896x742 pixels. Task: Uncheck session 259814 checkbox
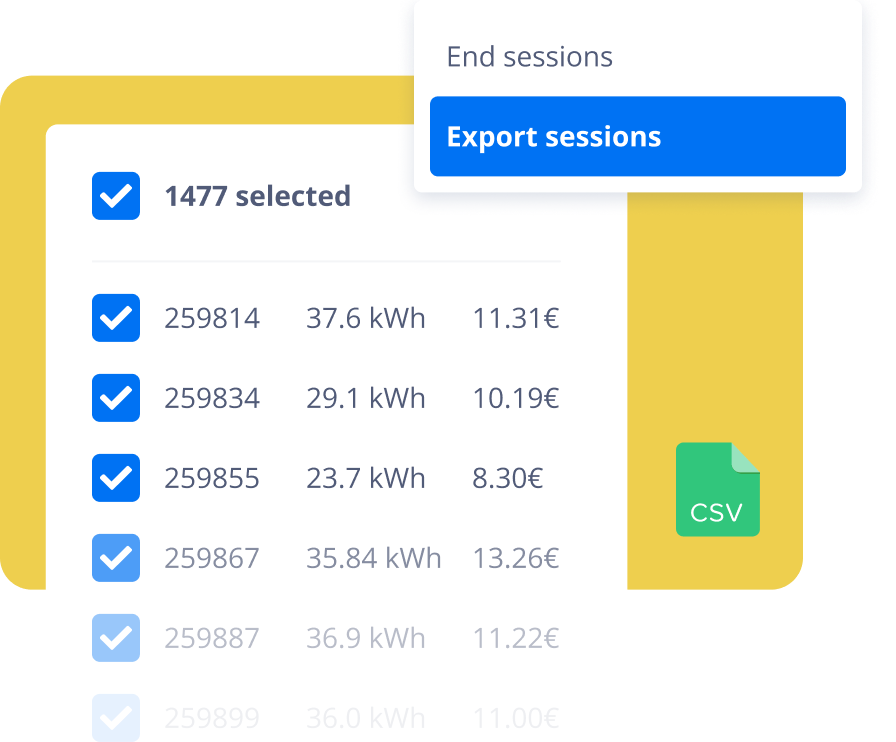[116, 318]
